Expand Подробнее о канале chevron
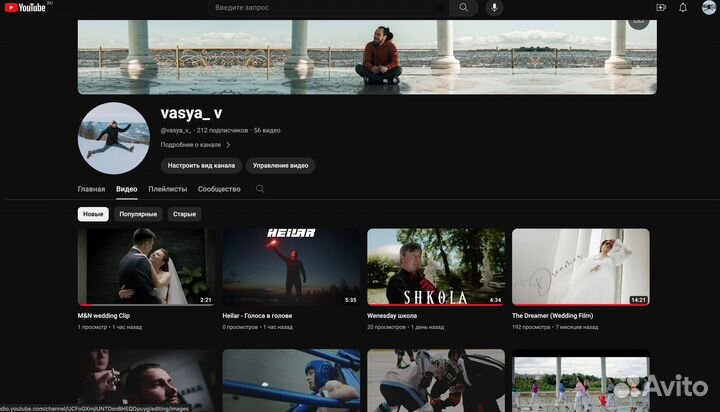The image size is (720, 412). coord(228,145)
